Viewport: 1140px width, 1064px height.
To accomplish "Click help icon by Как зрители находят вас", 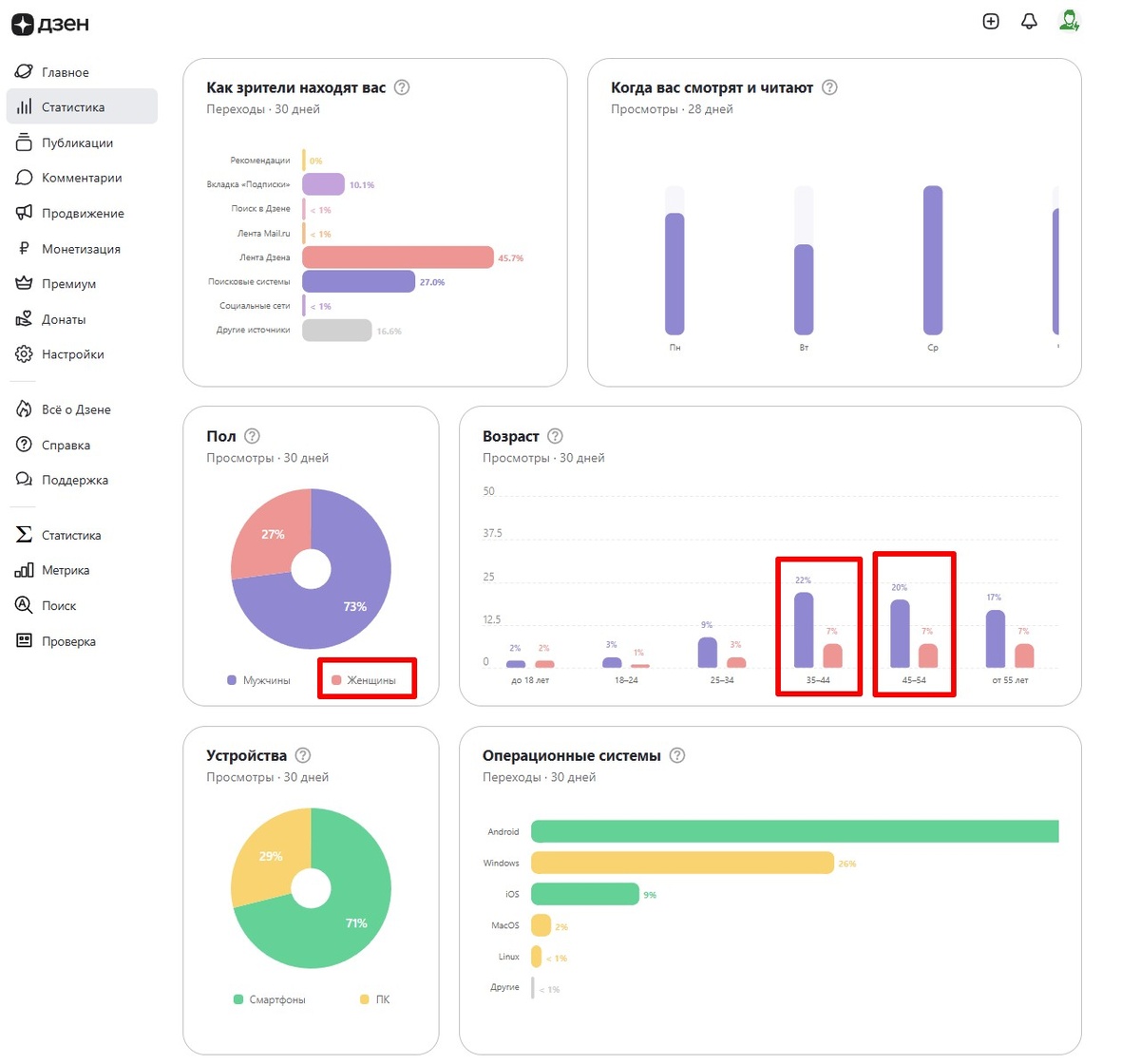I will (x=402, y=87).
